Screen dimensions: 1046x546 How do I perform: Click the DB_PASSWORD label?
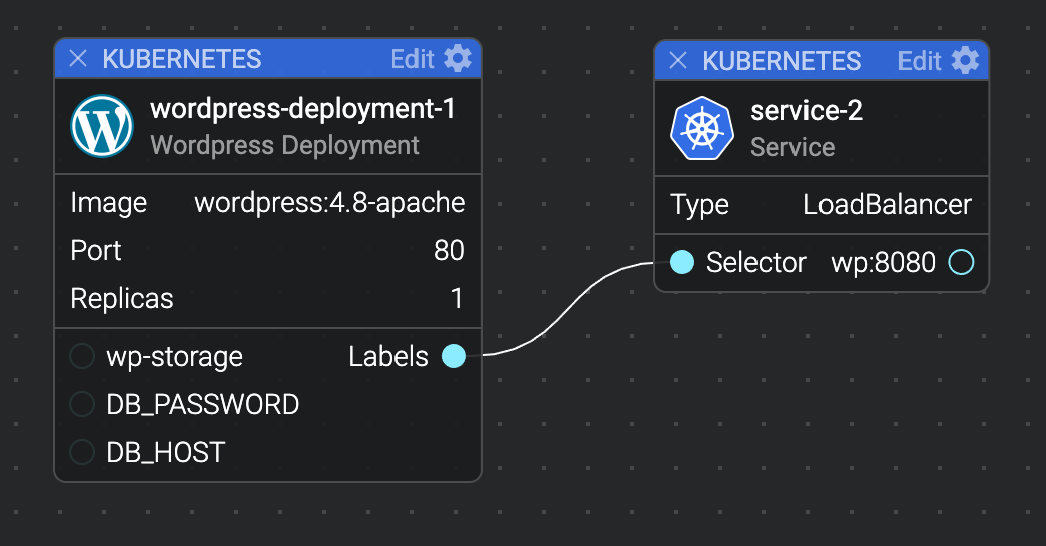[203, 404]
